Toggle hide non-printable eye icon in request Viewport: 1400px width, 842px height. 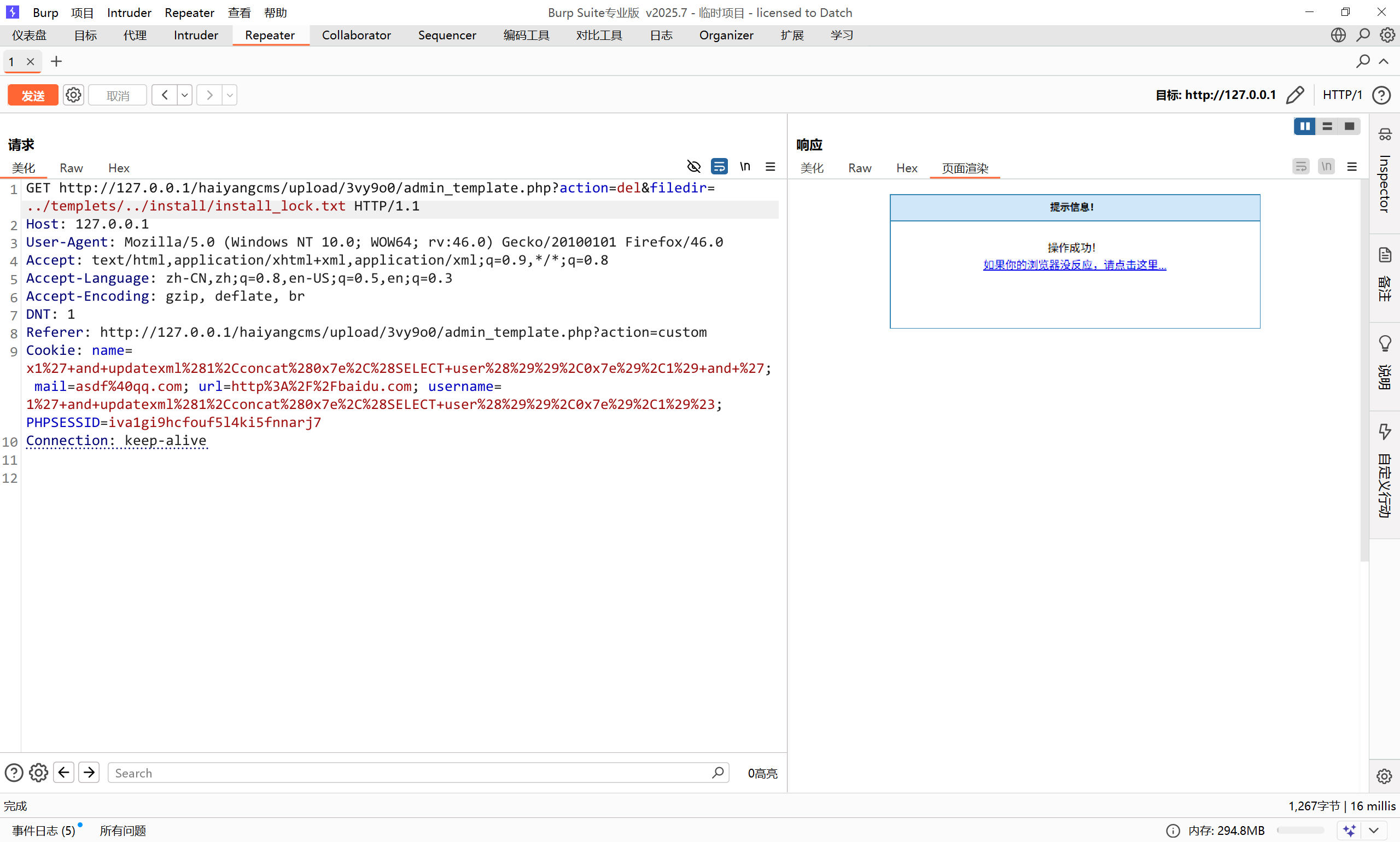click(x=693, y=166)
